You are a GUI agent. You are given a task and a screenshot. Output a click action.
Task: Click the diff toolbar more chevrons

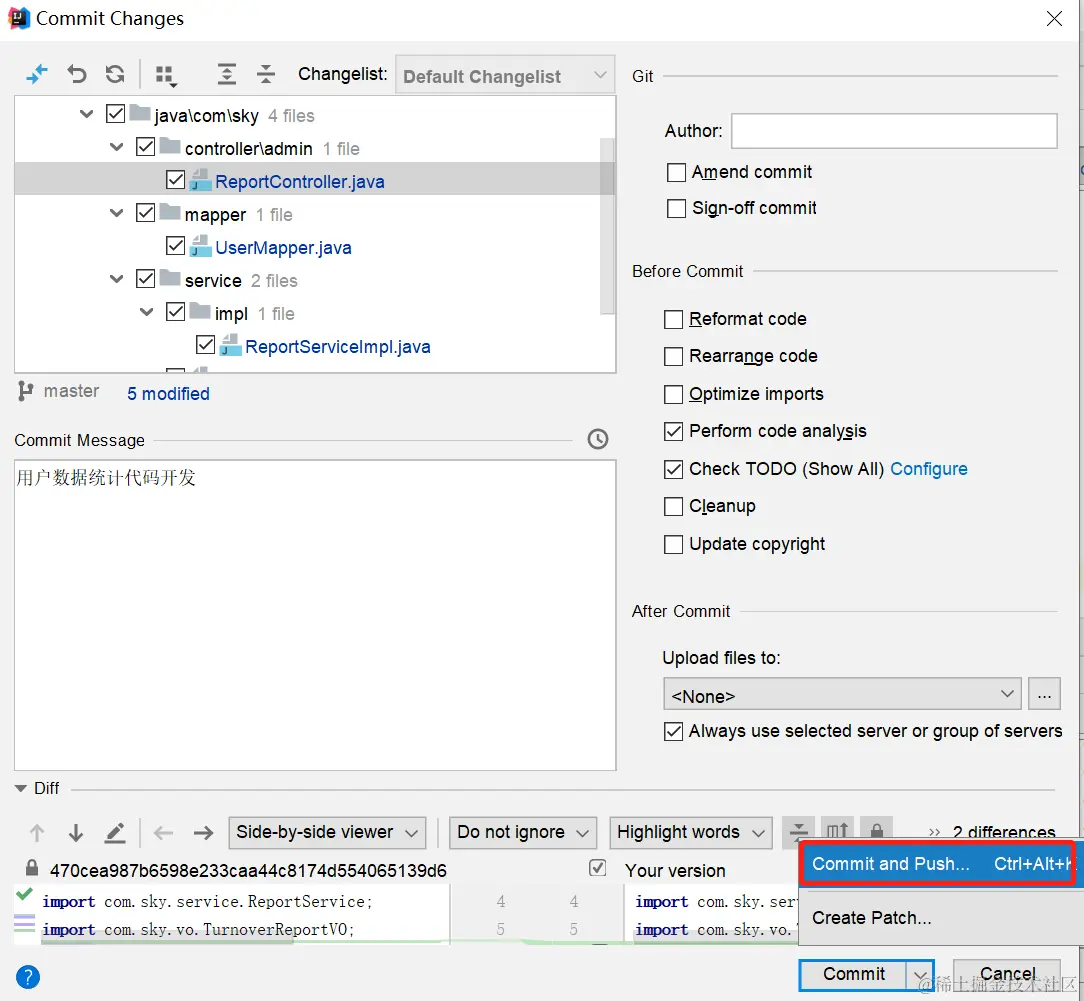click(934, 832)
